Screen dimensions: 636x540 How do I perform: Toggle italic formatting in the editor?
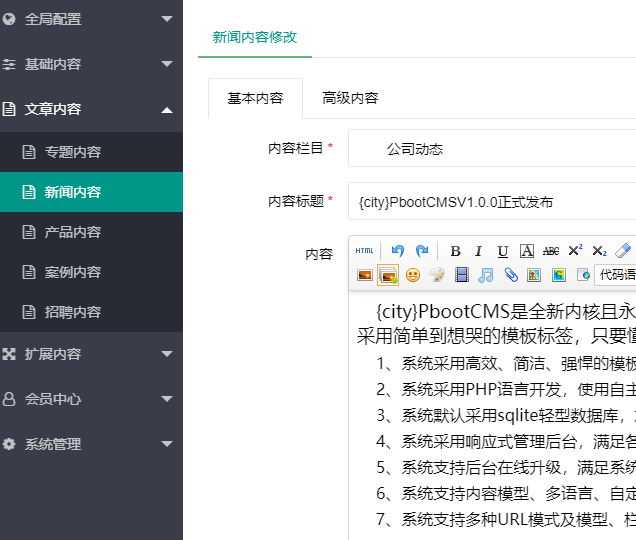coord(478,251)
